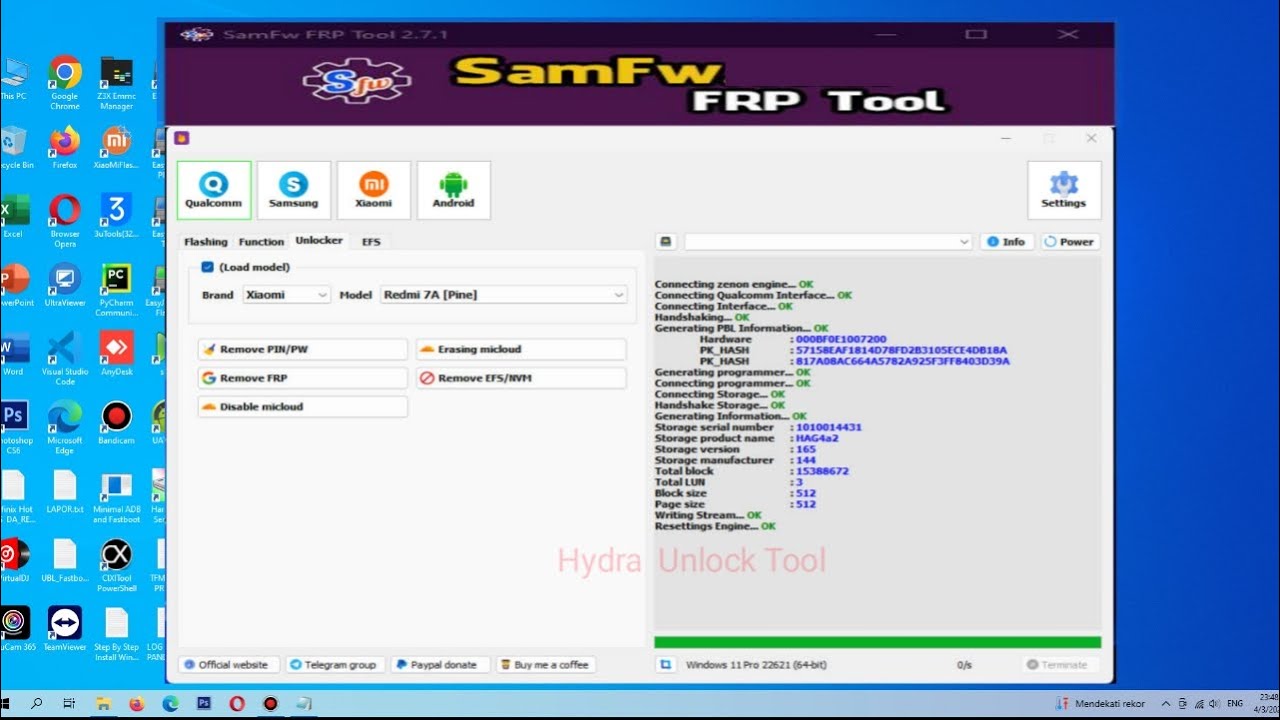Viewport: 1280px width, 720px height.
Task: Click the screenshot icon beside Windows version text
Action: click(x=666, y=664)
